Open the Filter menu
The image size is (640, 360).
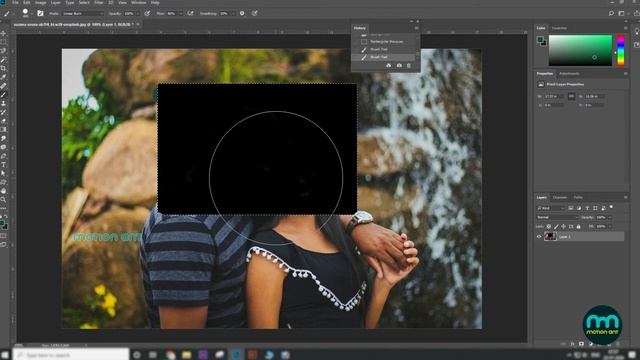click(99, 2)
